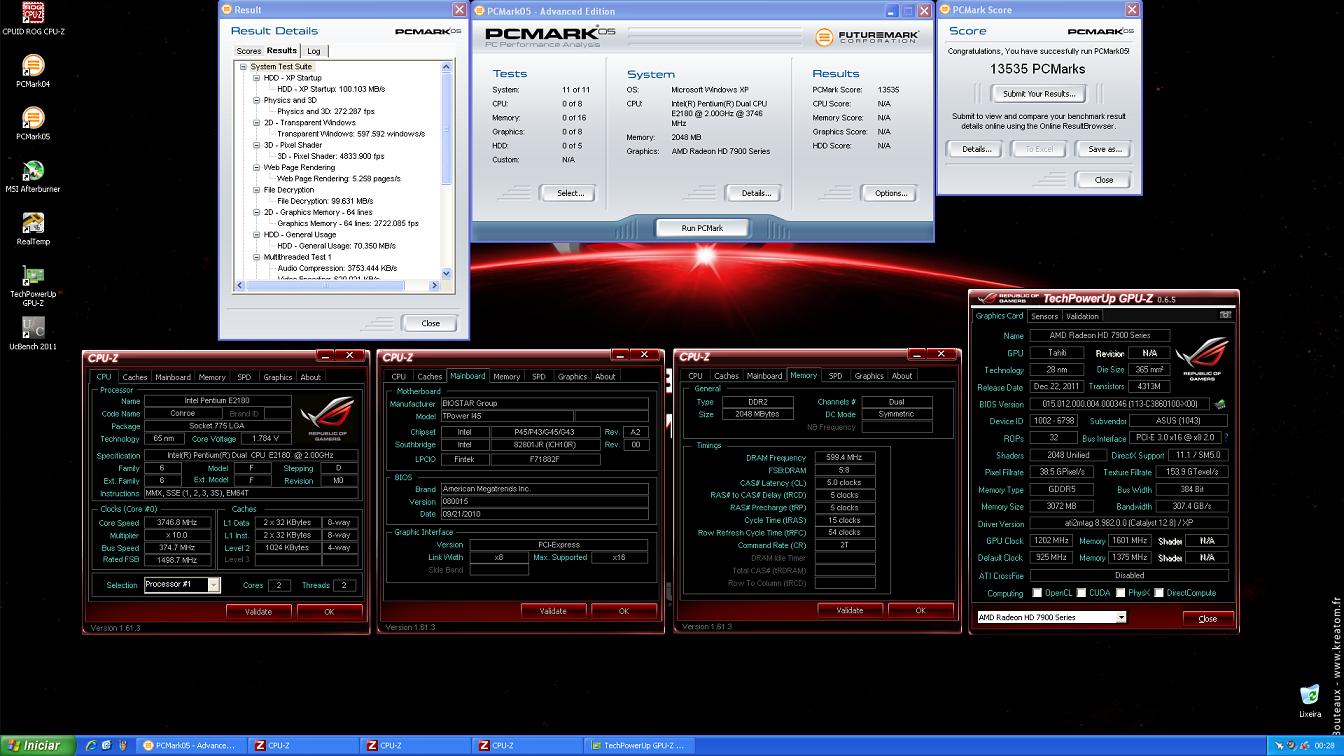Click the Republic of Gamers logo in GPU-Z
This screenshot has height=756, width=1344.
point(1202,361)
